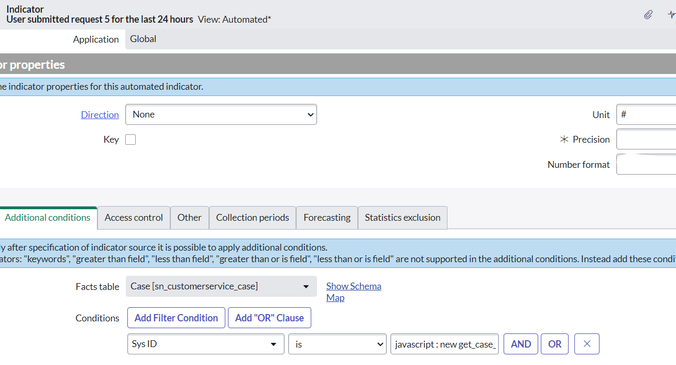Open the Show Schema Map link

(x=354, y=292)
